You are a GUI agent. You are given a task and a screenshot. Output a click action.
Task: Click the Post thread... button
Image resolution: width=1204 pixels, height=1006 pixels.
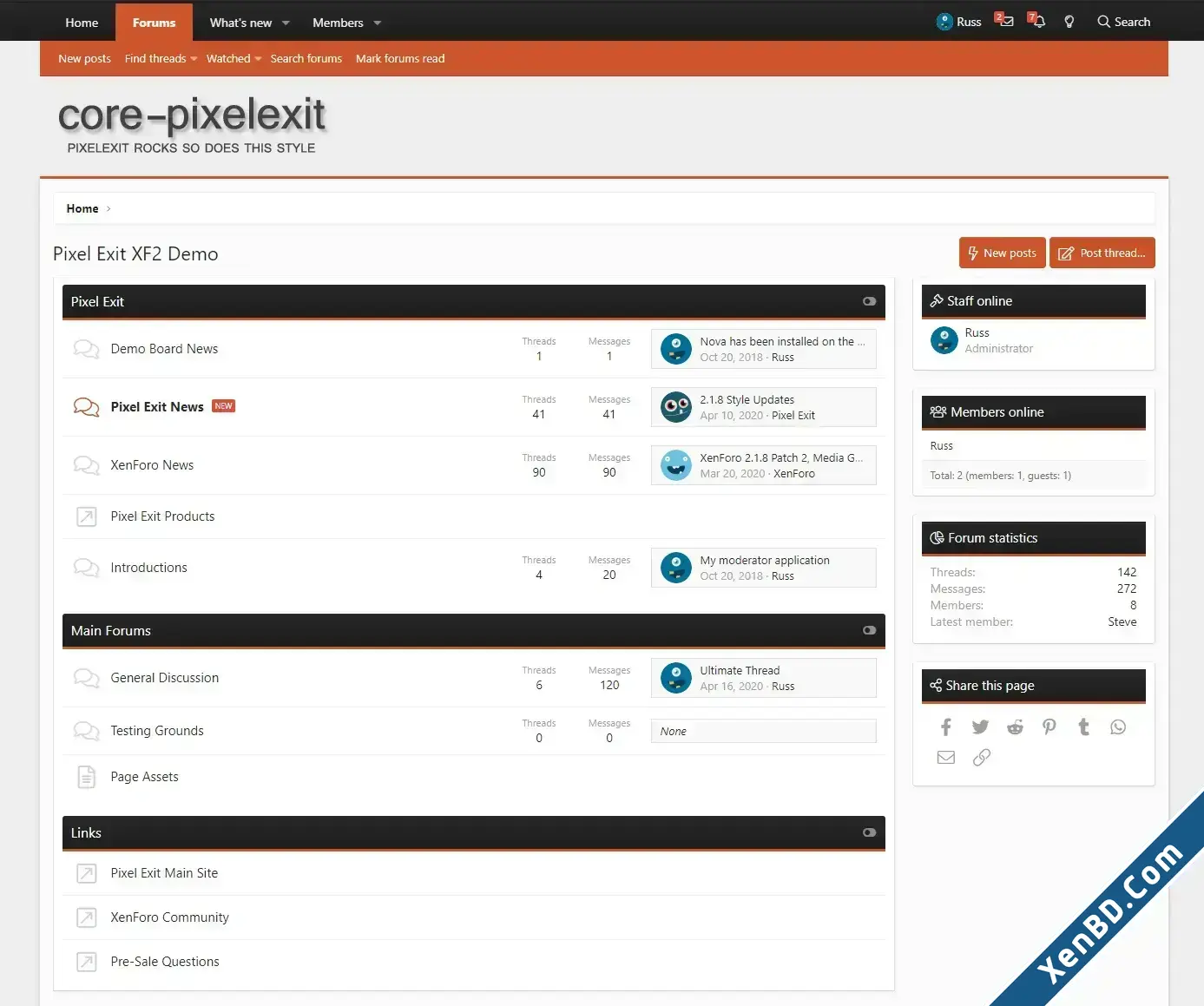coord(1102,253)
